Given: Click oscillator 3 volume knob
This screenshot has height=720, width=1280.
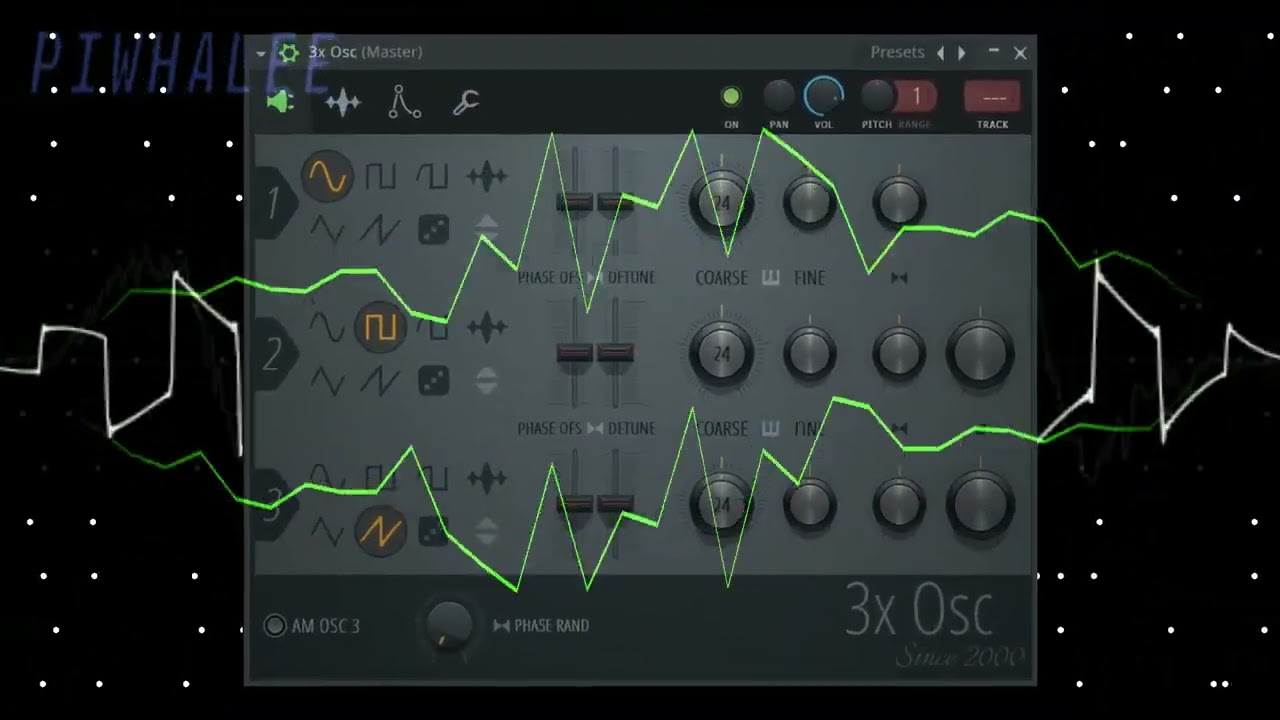Looking at the screenshot, I should [981, 505].
